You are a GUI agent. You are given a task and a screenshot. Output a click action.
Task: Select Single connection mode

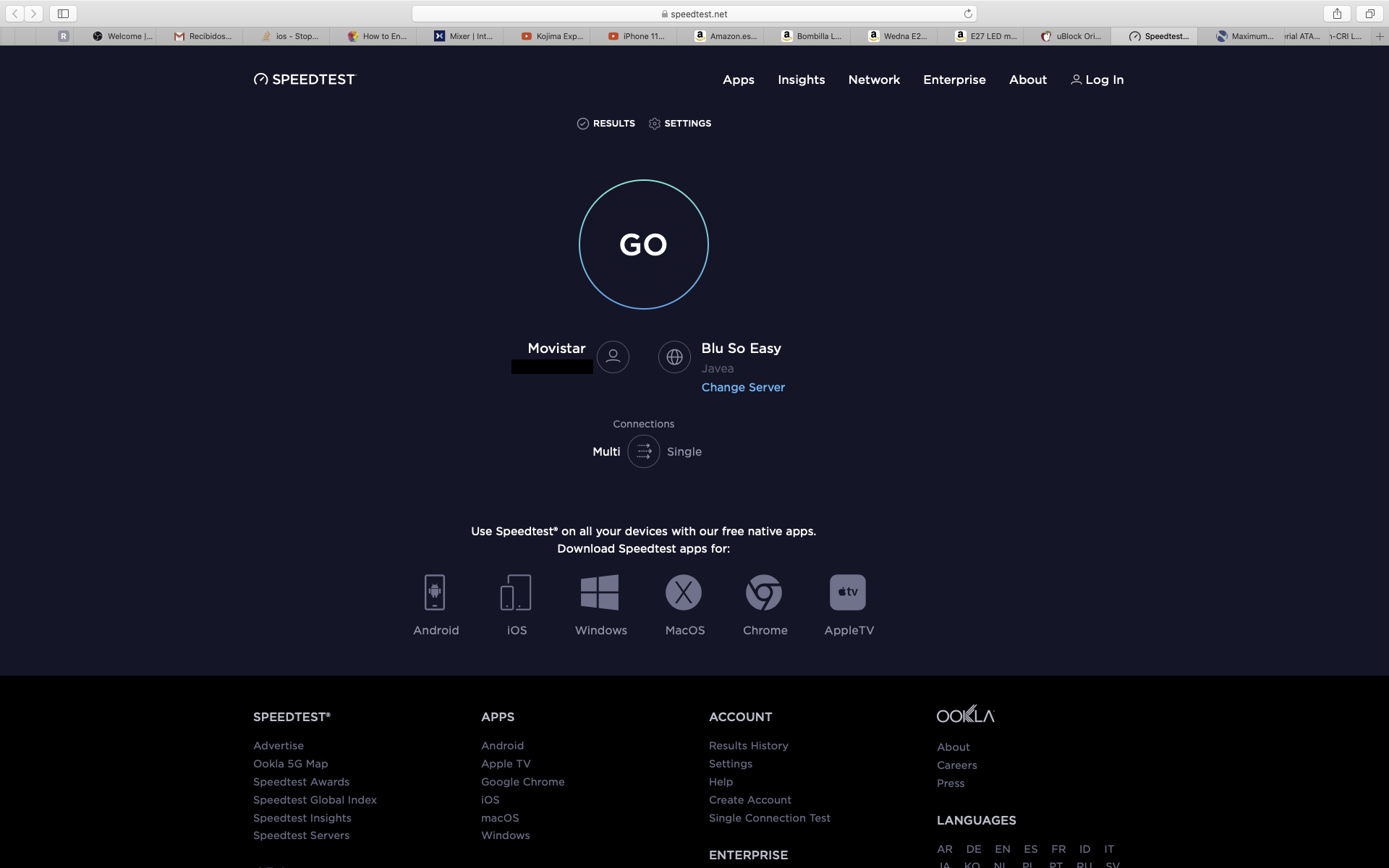[x=684, y=451]
